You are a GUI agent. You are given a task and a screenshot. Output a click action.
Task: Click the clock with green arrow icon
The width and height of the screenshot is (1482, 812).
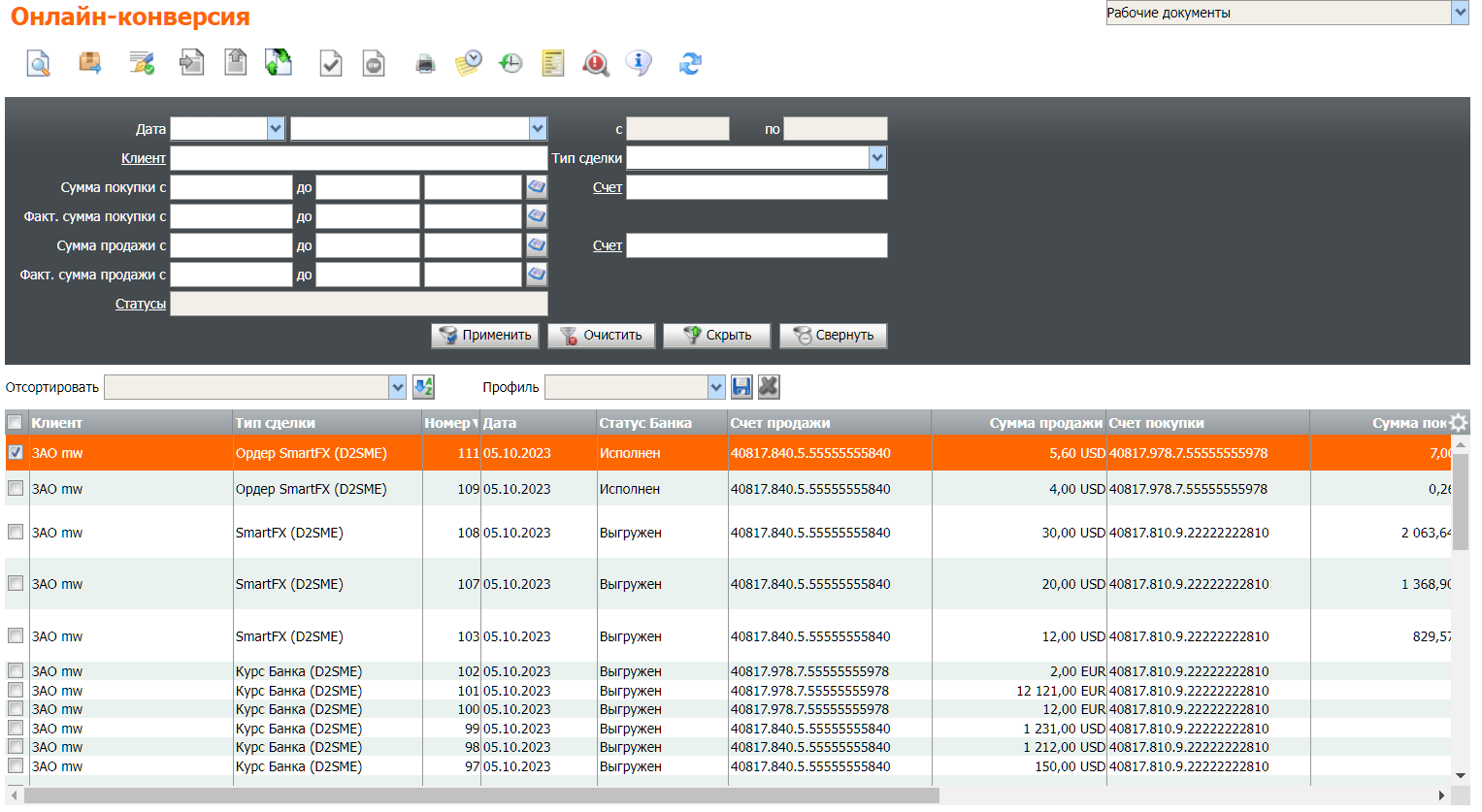coord(510,63)
